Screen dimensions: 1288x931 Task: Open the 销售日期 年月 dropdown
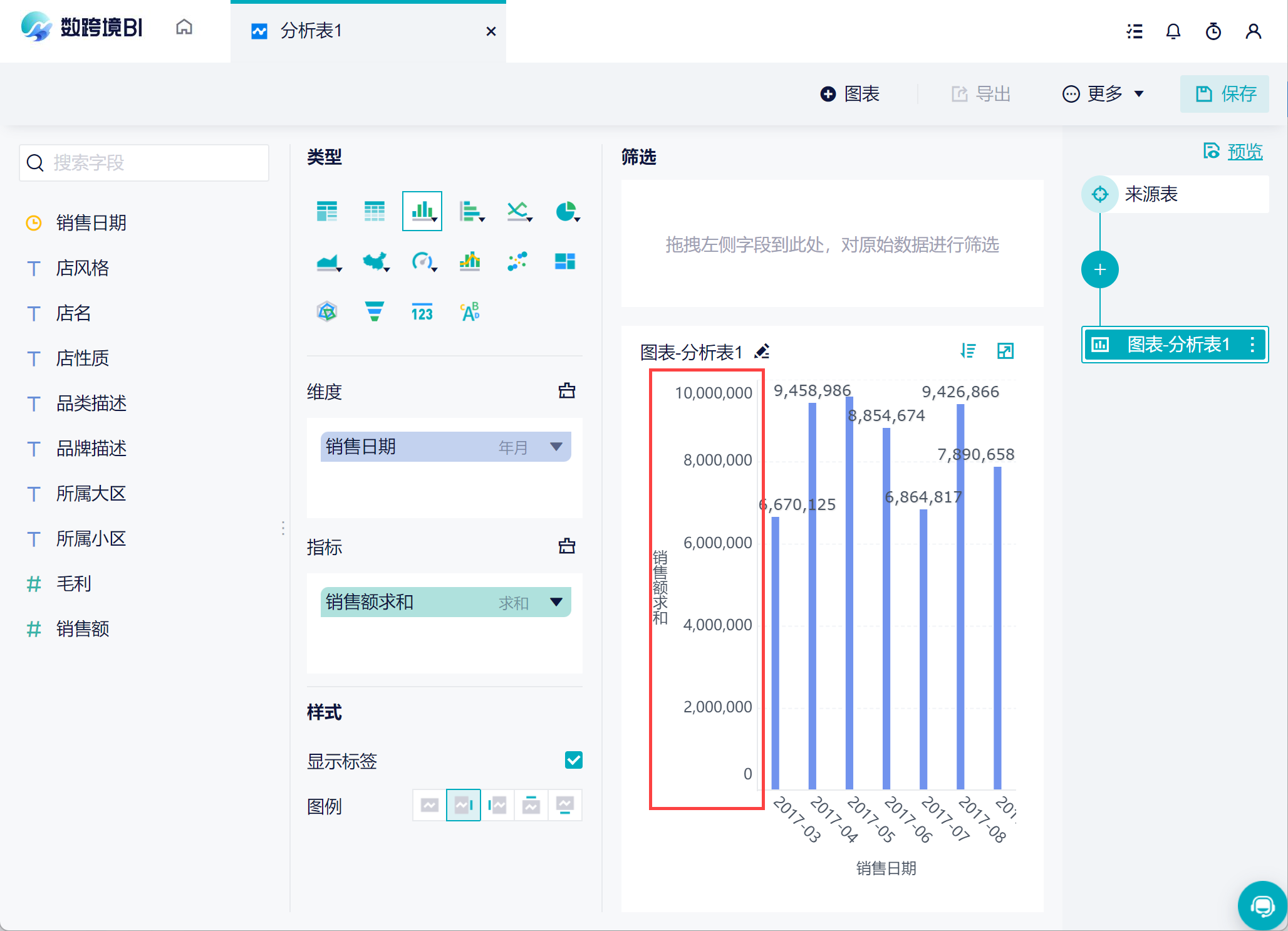[x=556, y=447]
